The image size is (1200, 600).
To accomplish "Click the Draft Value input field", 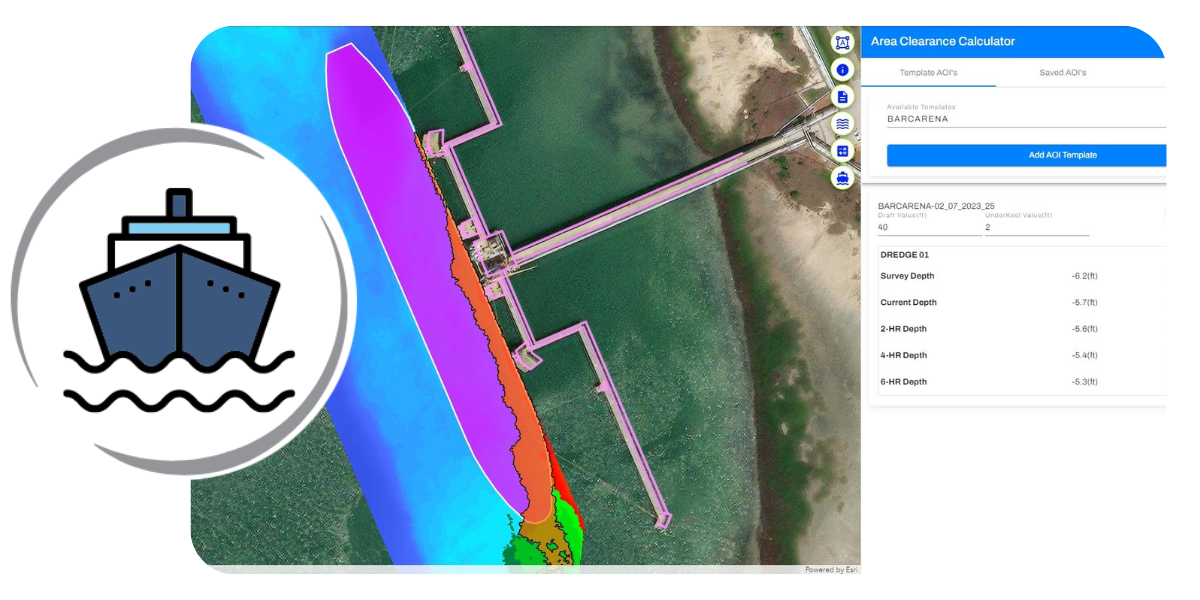I will [x=928, y=227].
